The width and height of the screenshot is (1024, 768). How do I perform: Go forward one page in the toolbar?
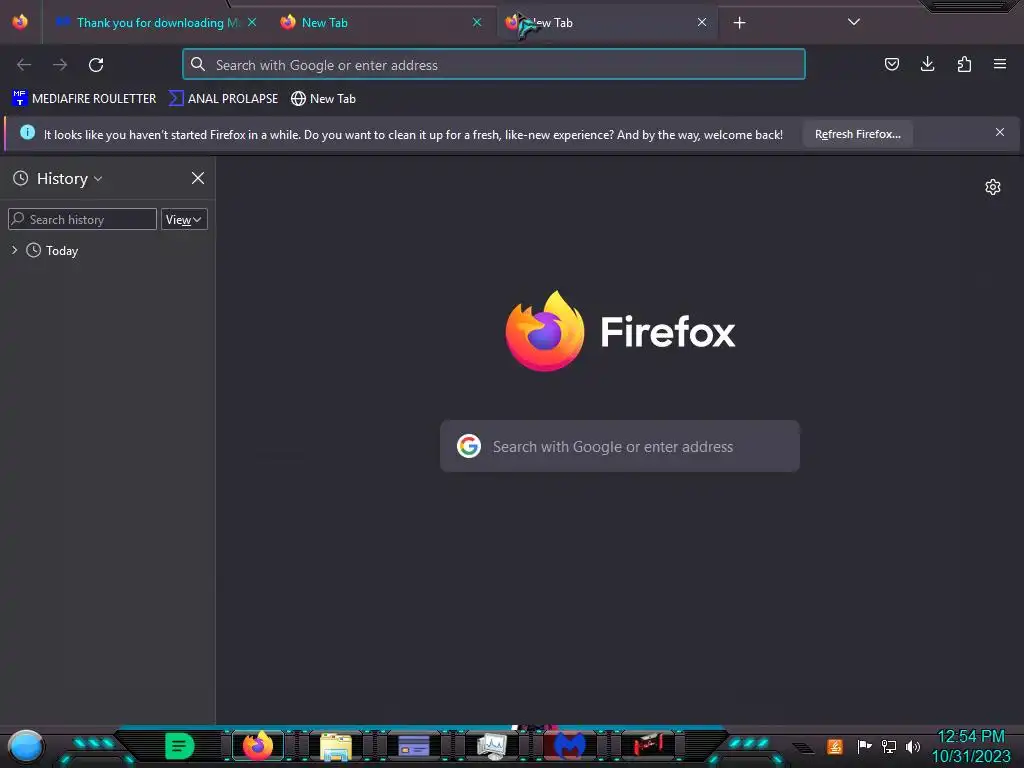pyautogui.click(x=60, y=65)
